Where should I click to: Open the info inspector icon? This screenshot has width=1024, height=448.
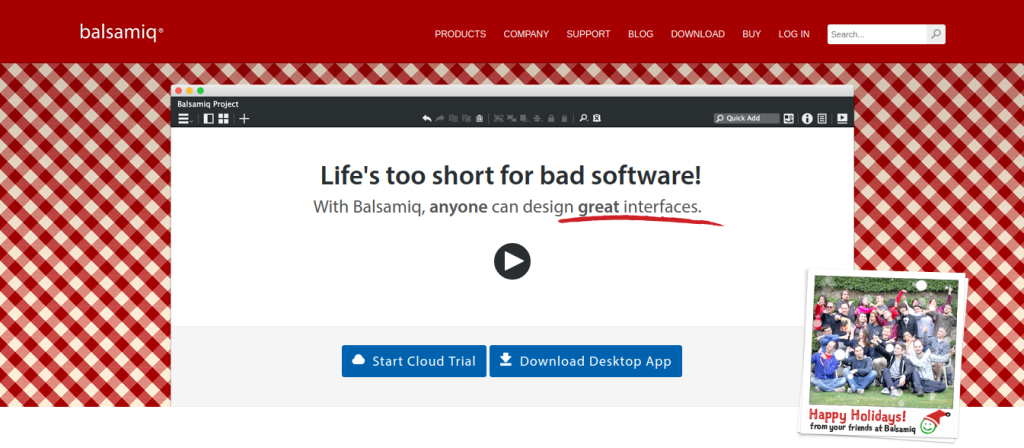pos(807,118)
